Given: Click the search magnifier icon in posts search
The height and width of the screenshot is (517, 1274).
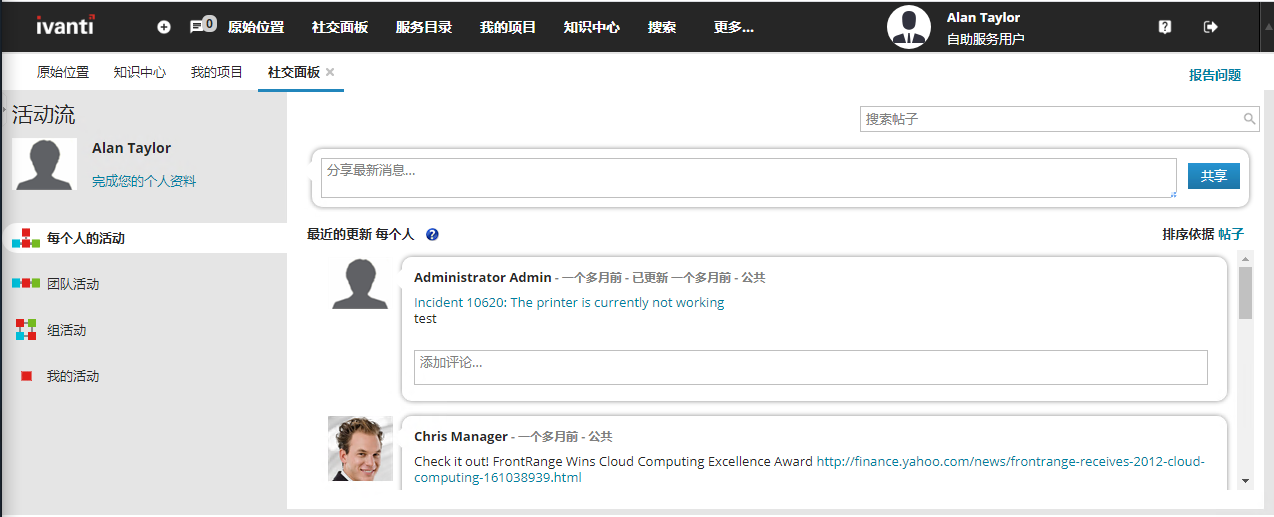Looking at the screenshot, I should 1250,119.
